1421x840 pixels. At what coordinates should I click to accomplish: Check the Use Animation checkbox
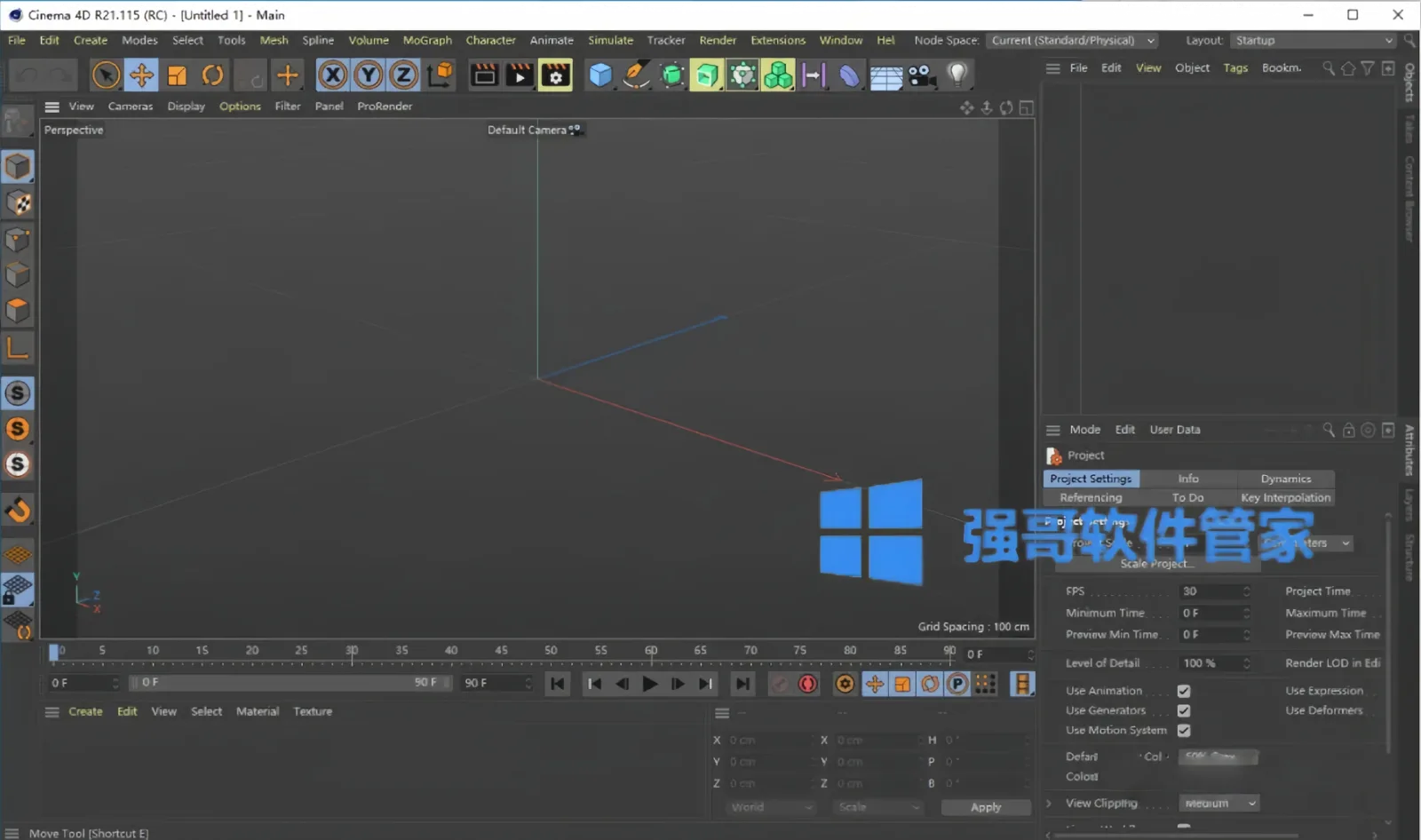coord(1184,691)
